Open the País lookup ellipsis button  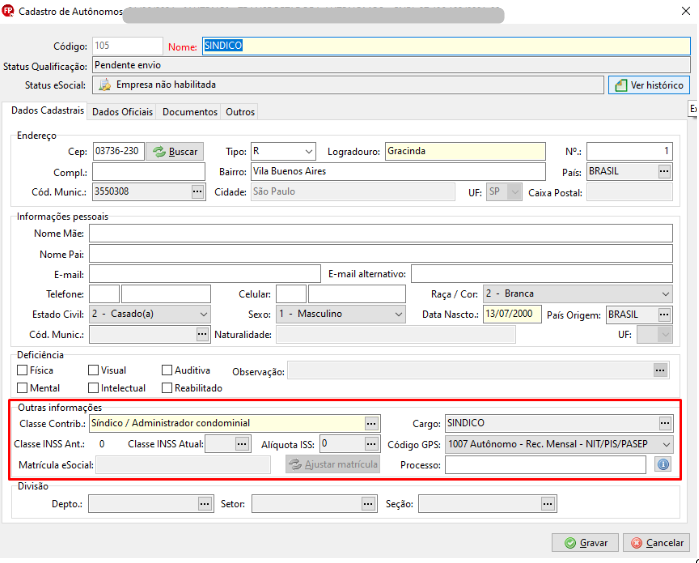pos(664,172)
